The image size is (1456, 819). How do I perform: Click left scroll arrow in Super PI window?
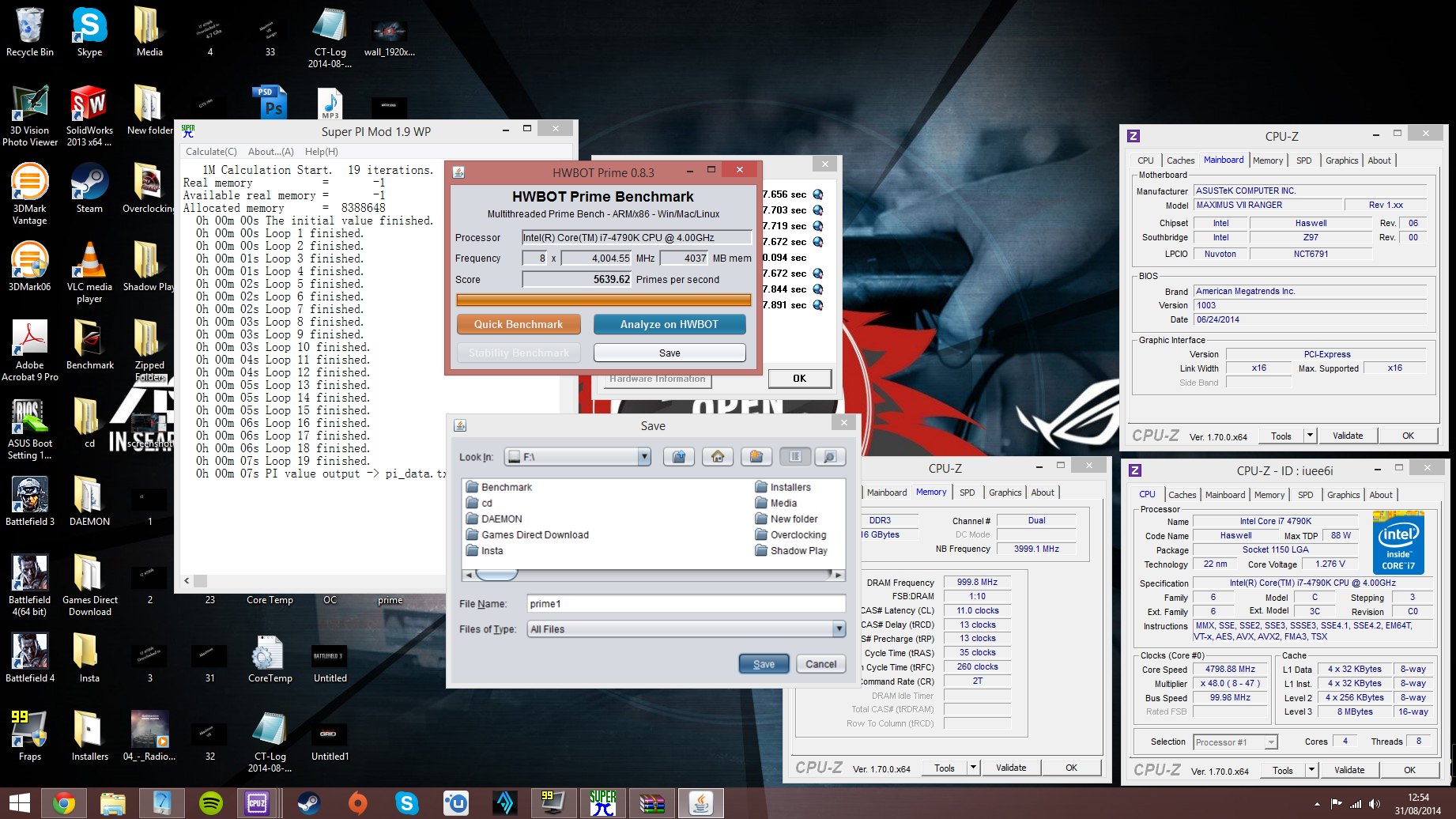[187, 580]
